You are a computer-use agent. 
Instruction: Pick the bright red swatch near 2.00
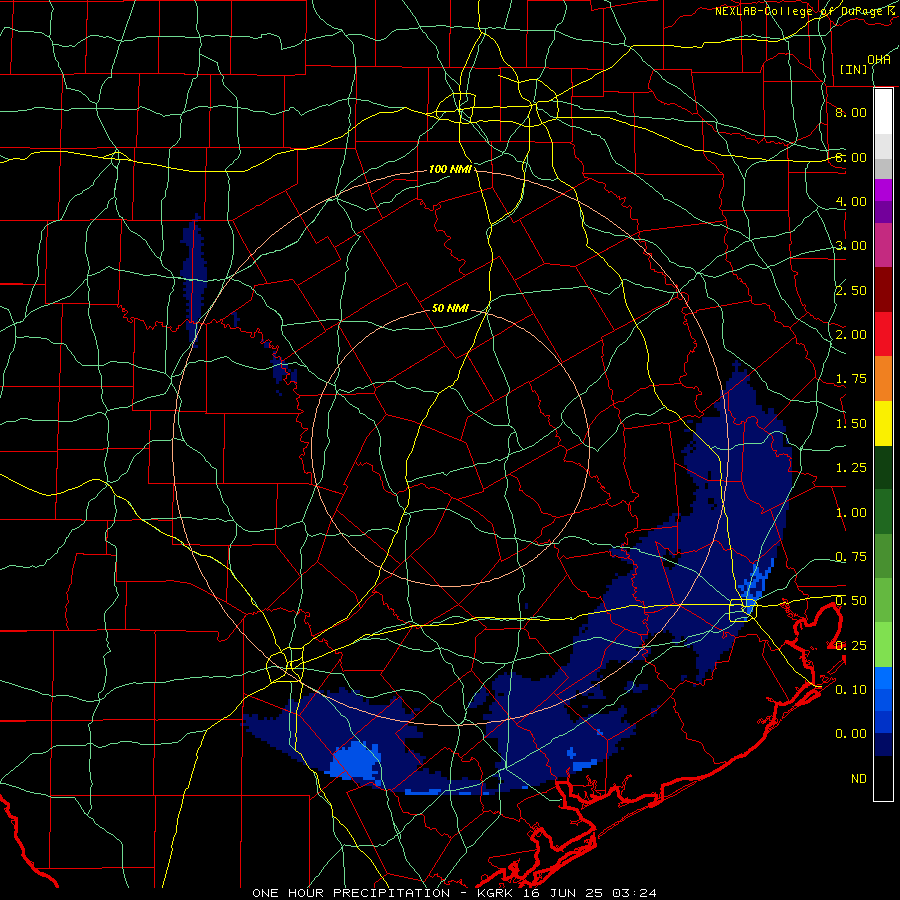[883, 335]
